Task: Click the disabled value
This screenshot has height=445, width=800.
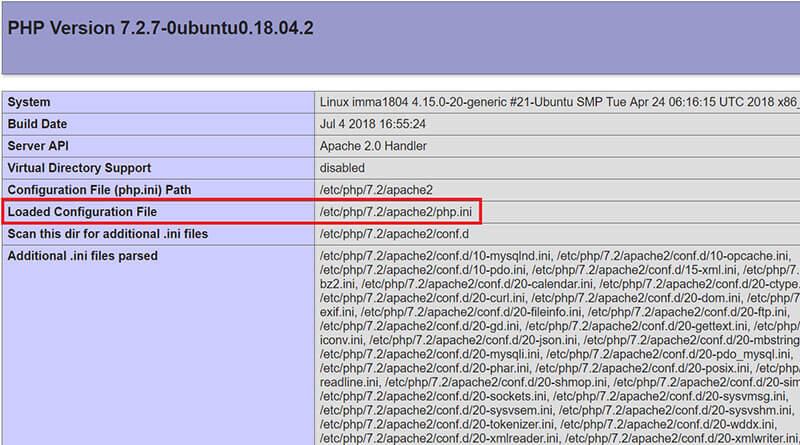Action: click(x=342, y=168)
